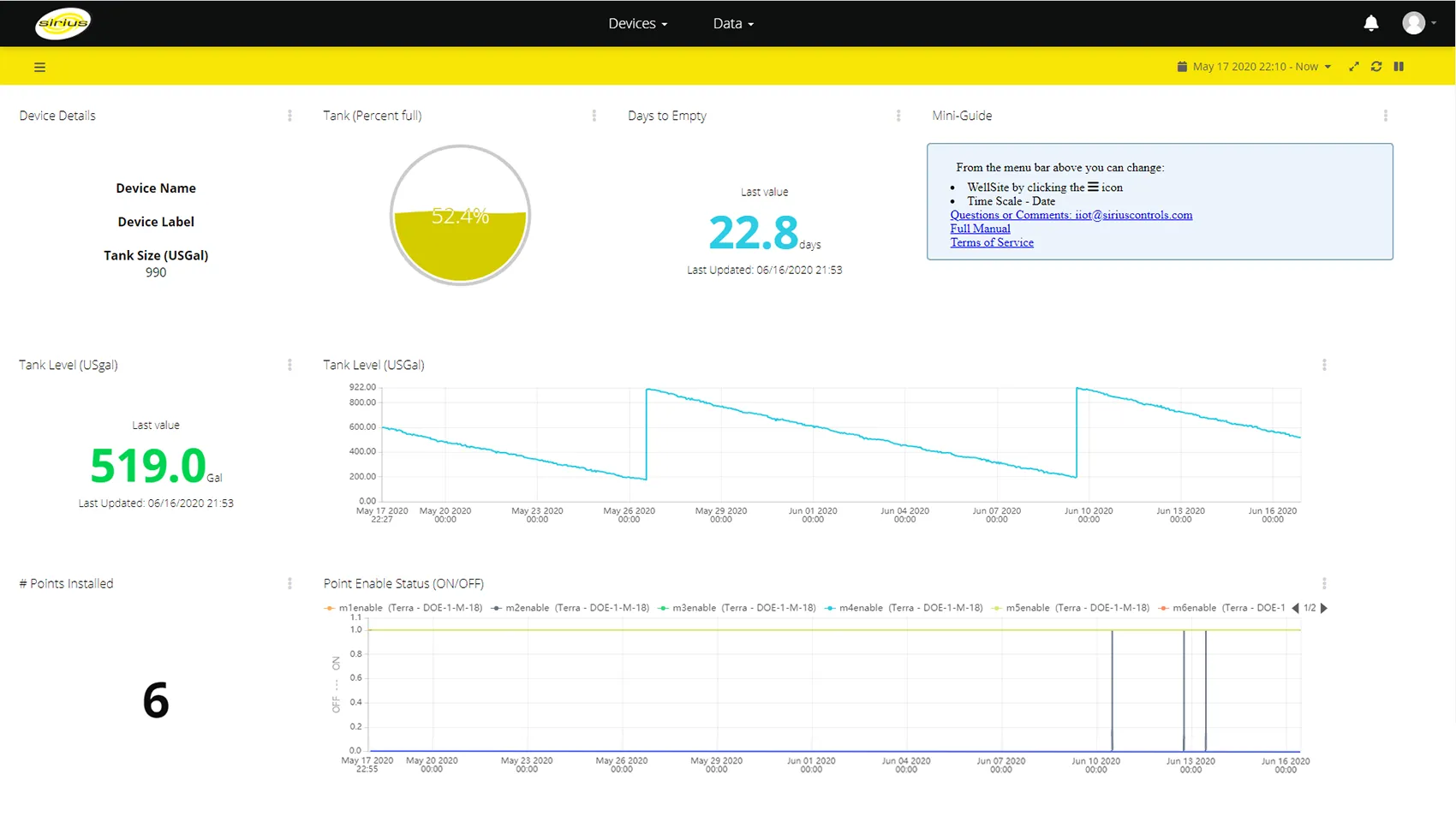Open the date range picker dropdown
The image size is (1456, 822).
(1254, 67)
